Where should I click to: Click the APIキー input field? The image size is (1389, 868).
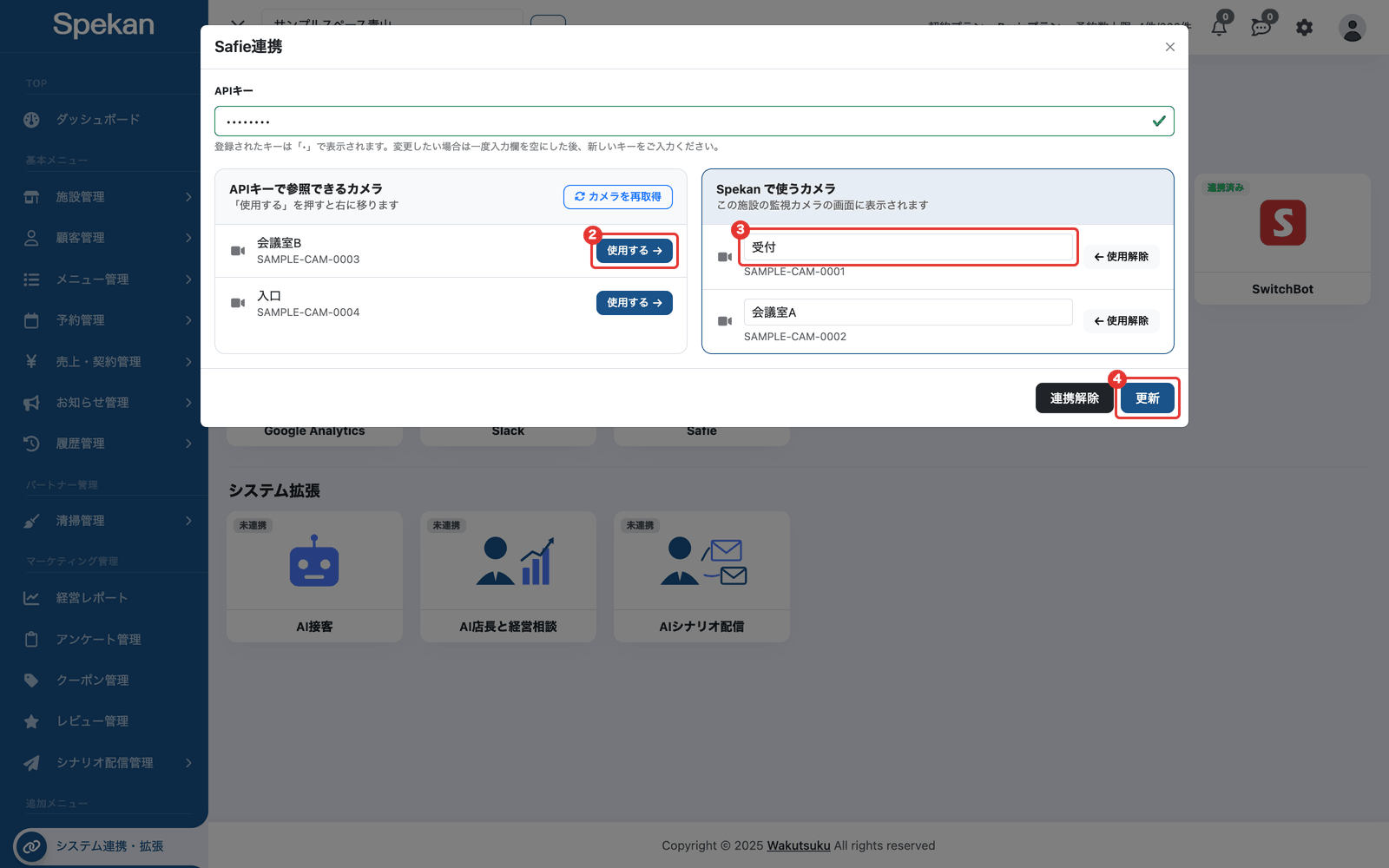point(694,122)
